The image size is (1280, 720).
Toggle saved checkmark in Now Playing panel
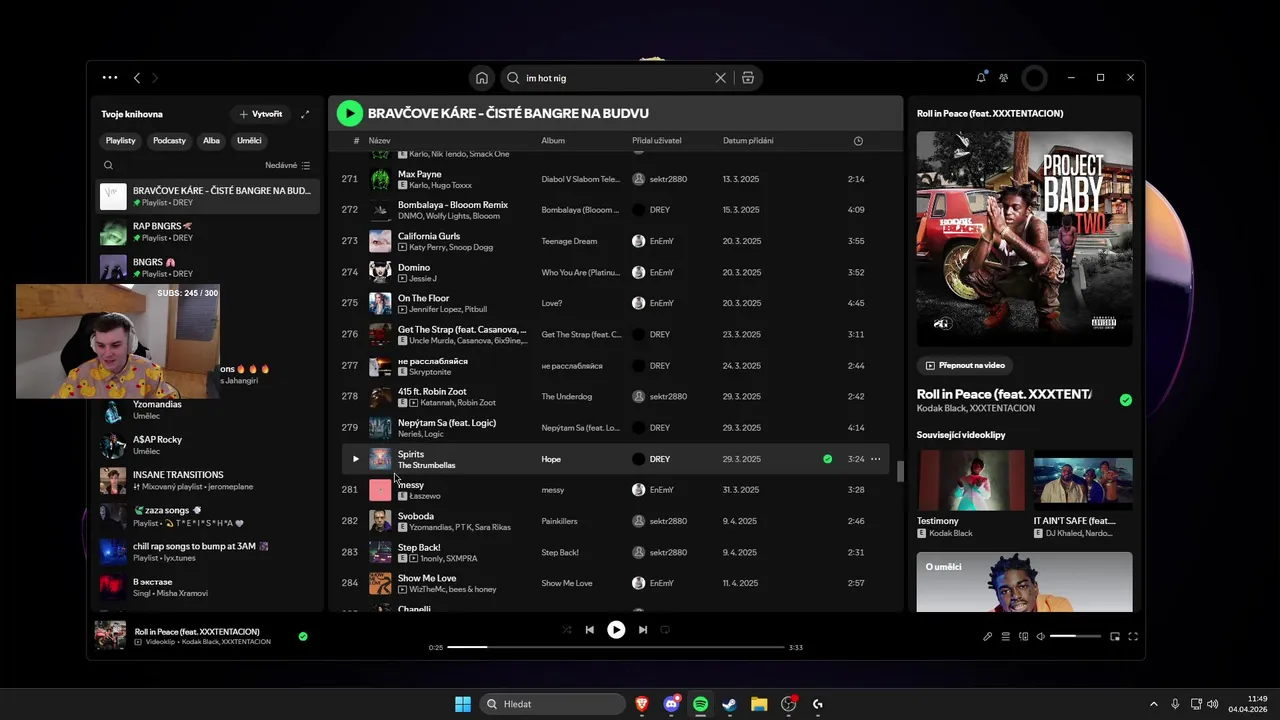coord(1126,400)
